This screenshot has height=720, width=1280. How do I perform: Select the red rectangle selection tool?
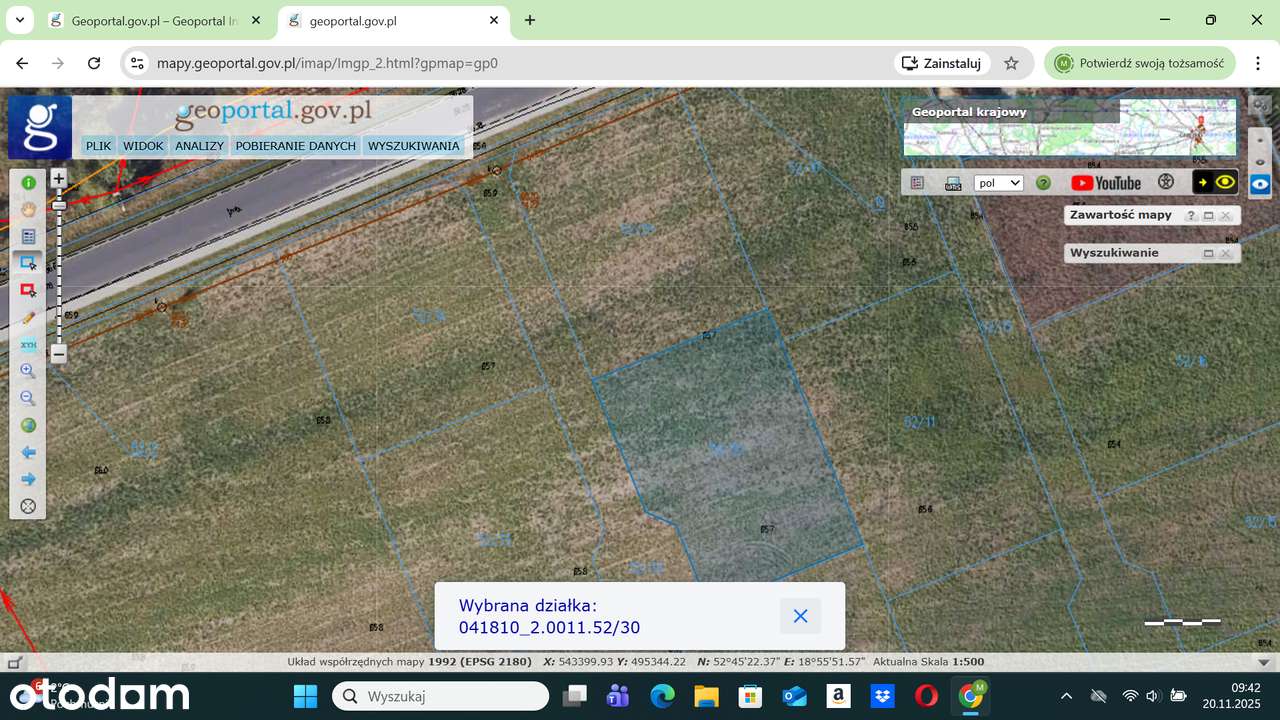(28, 290)
